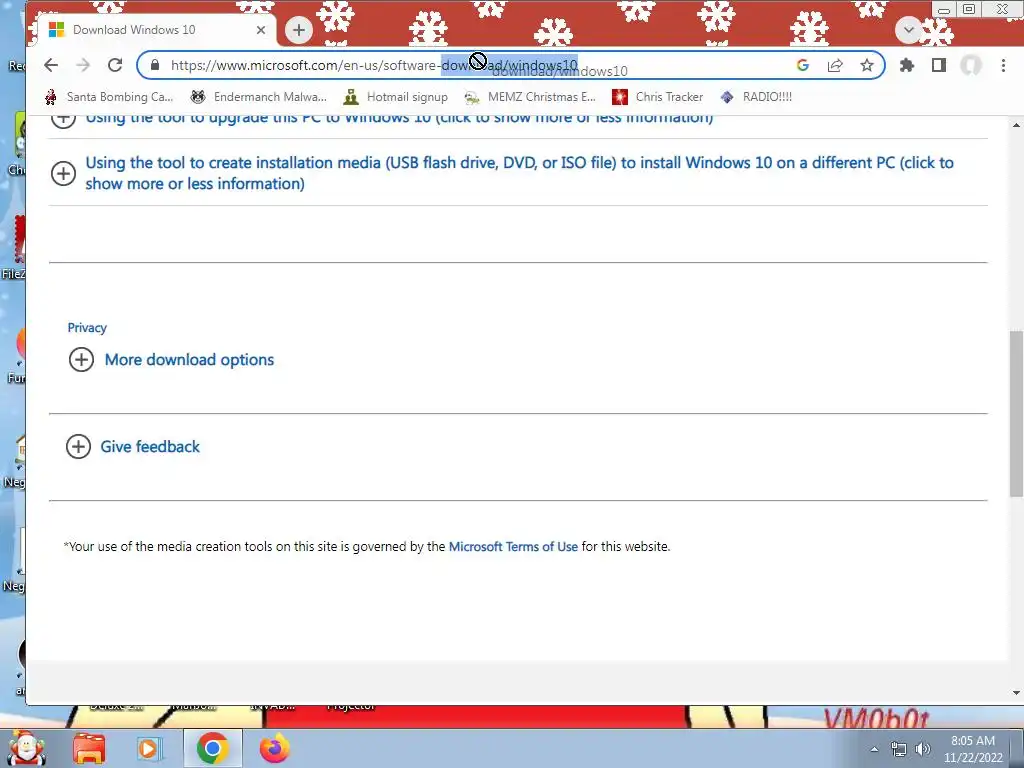Open Hotmail signup bookmark
This screenshot has height=768, width=1024.
(x=396, y=97)
